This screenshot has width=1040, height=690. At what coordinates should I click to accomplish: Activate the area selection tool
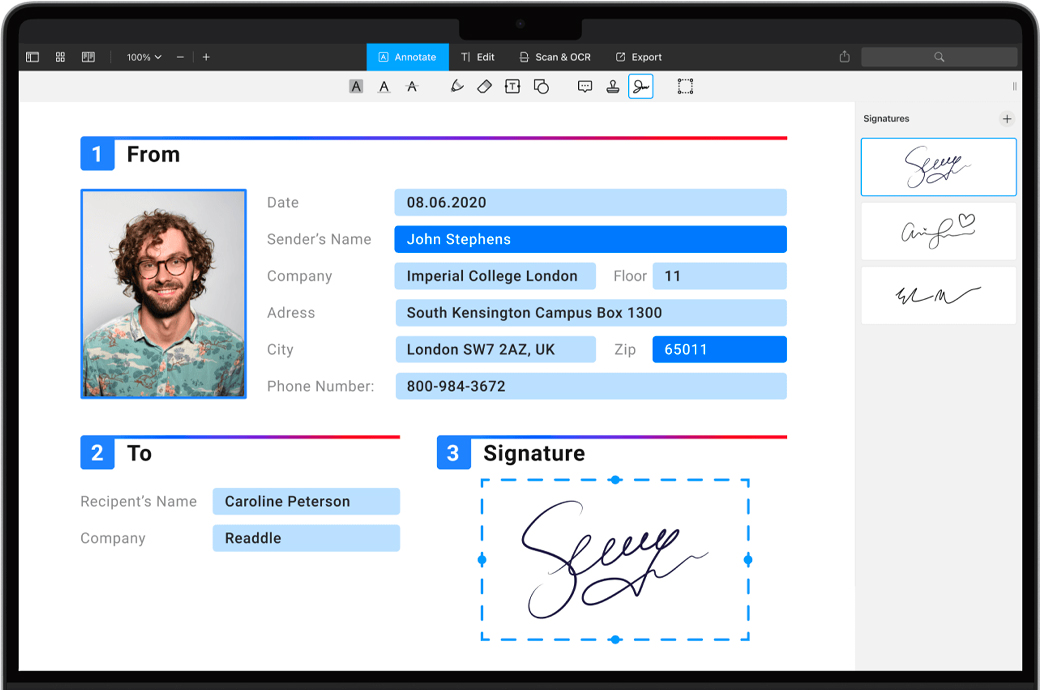(x=685, y=87)
